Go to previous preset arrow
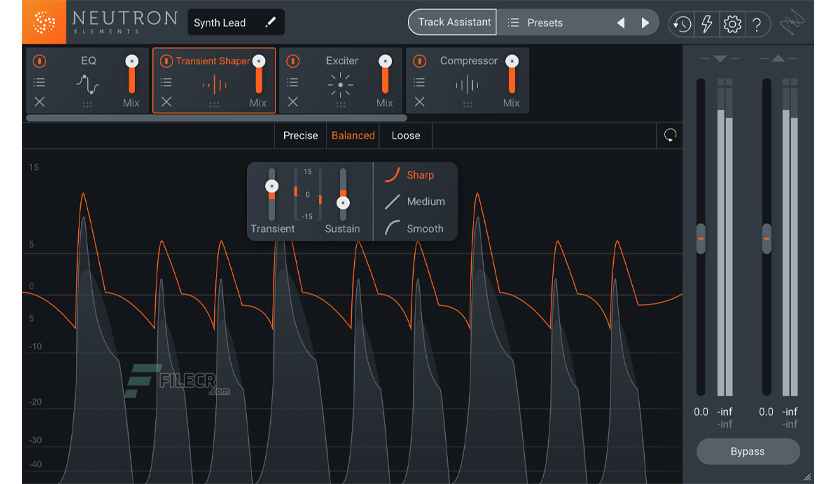836x484 pixels. click(621, 23)
